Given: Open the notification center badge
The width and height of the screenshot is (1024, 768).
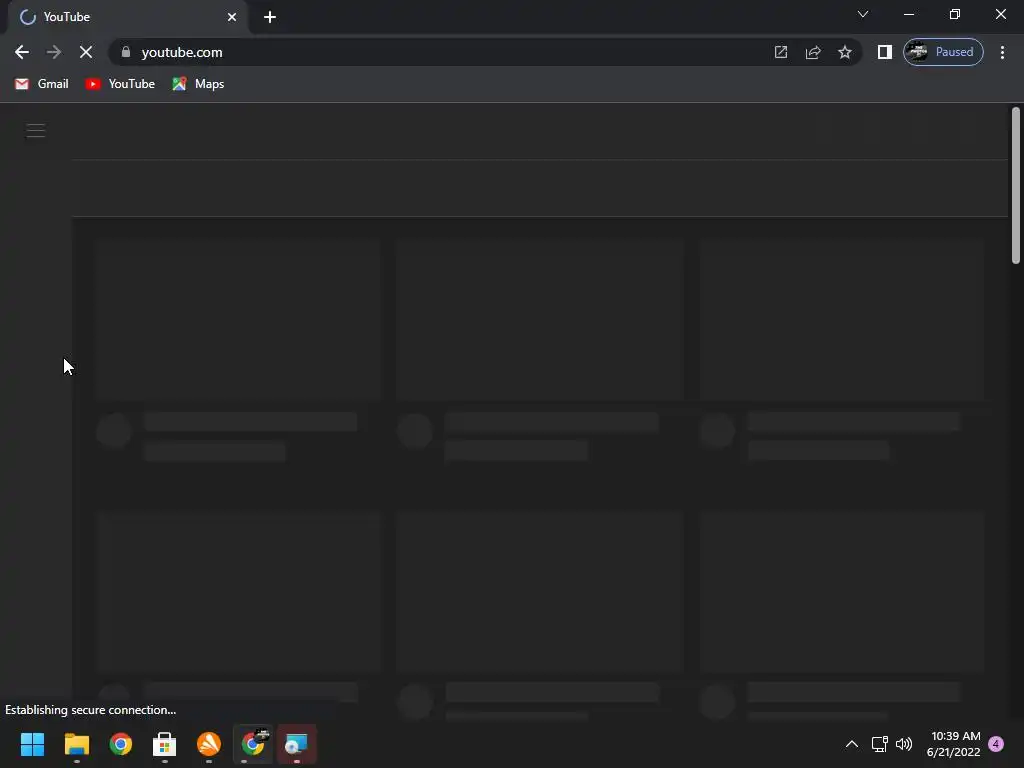Looking at the screenshot, I should (997, 744).
